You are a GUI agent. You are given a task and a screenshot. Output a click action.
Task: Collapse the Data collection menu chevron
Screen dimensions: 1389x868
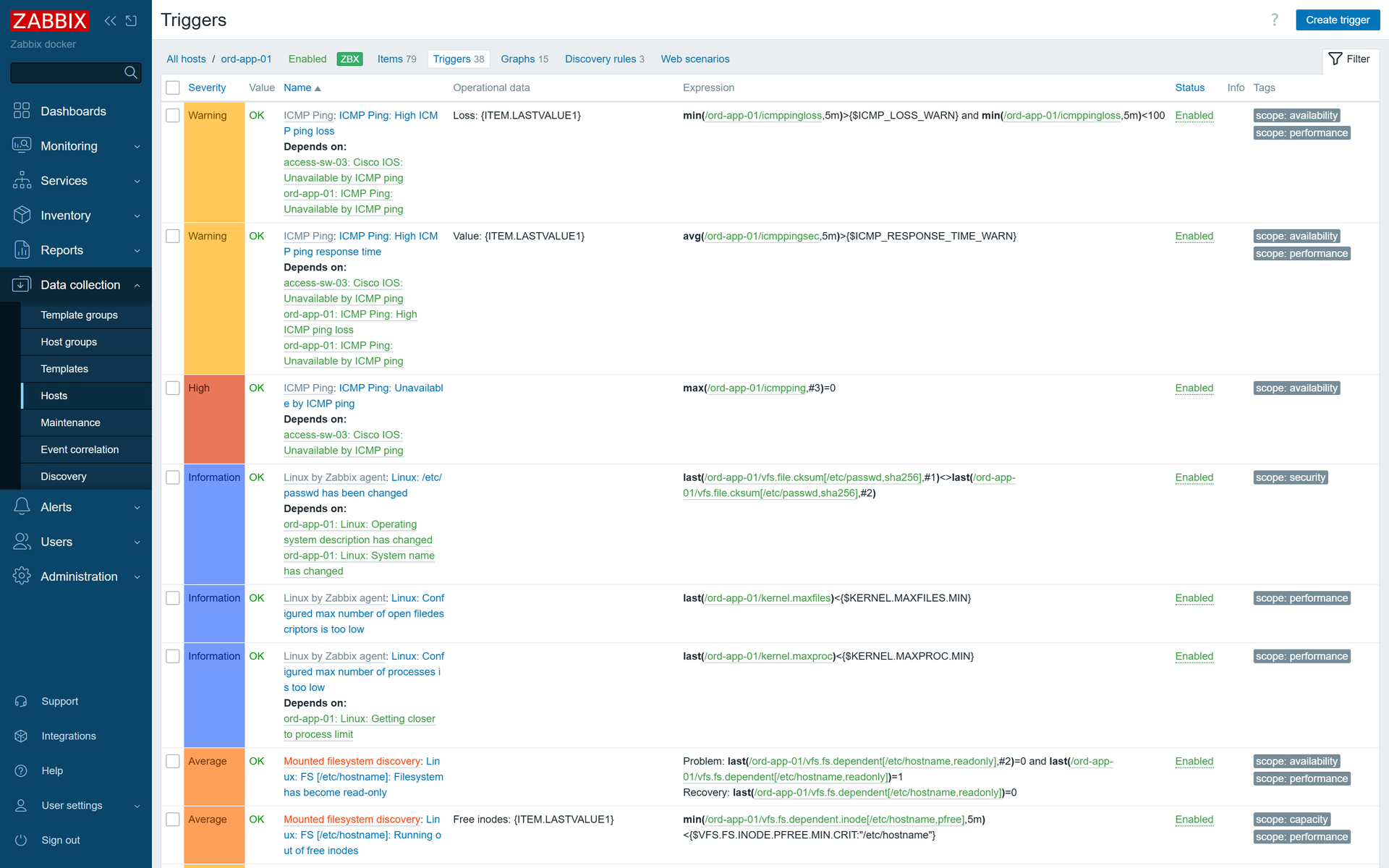coord(137,285)
